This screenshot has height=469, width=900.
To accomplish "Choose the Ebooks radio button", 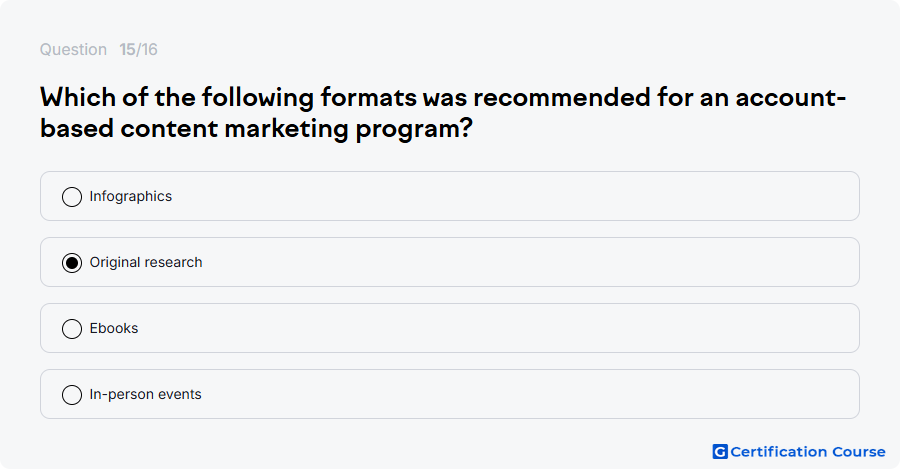I will tap(72, 329).
